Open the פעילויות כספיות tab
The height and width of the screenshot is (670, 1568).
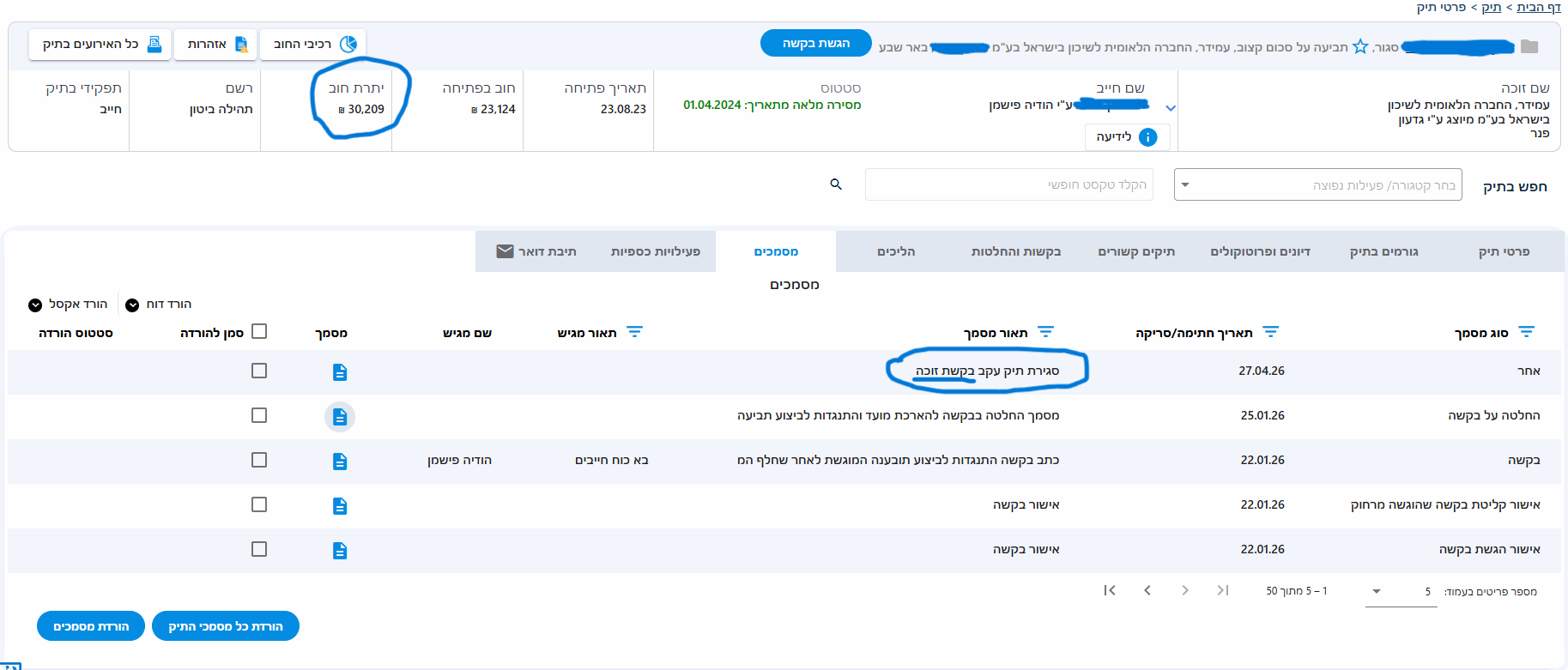656,251
